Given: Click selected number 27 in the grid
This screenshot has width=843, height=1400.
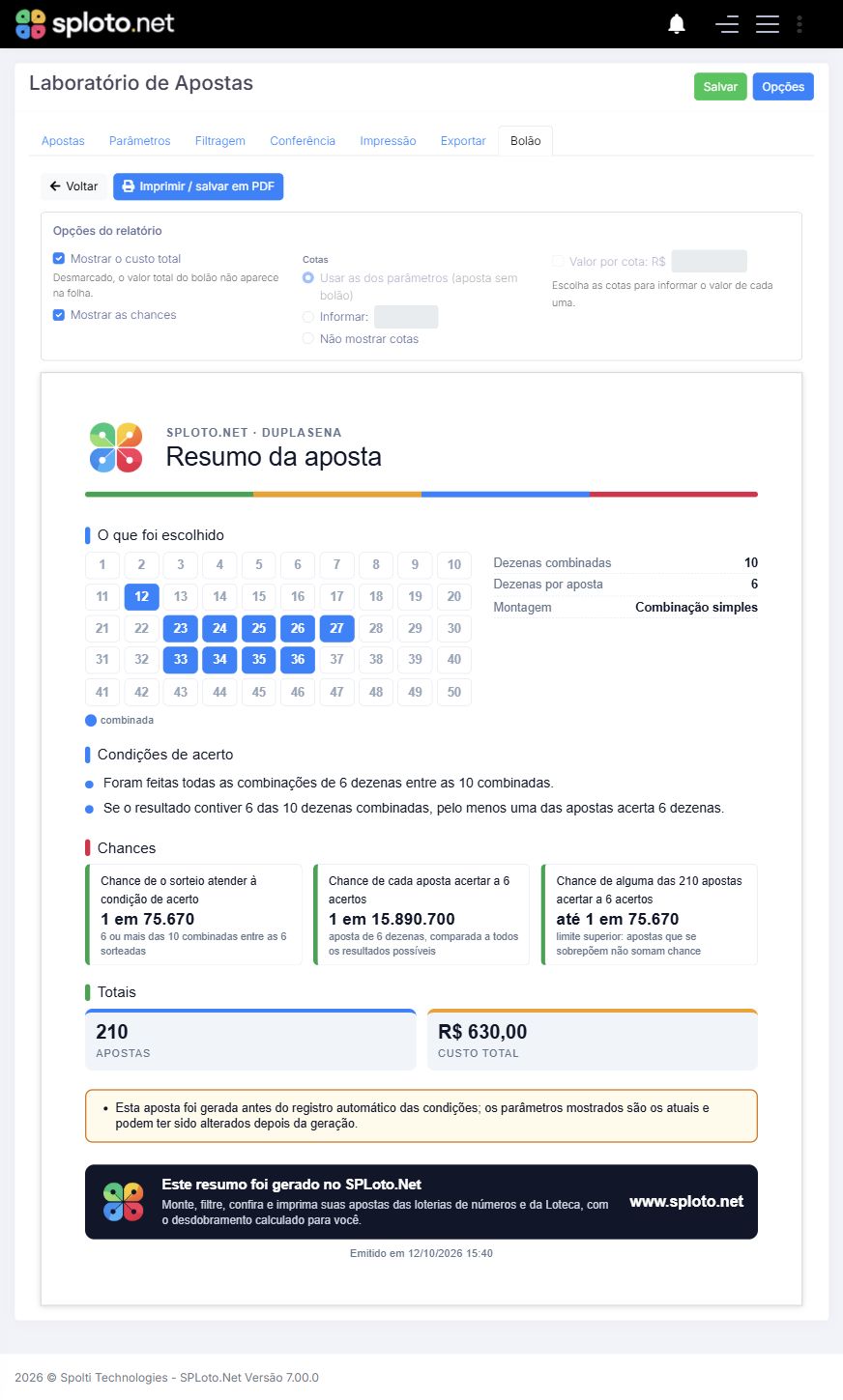Looking at the screenshot, I should pos(336,628).
